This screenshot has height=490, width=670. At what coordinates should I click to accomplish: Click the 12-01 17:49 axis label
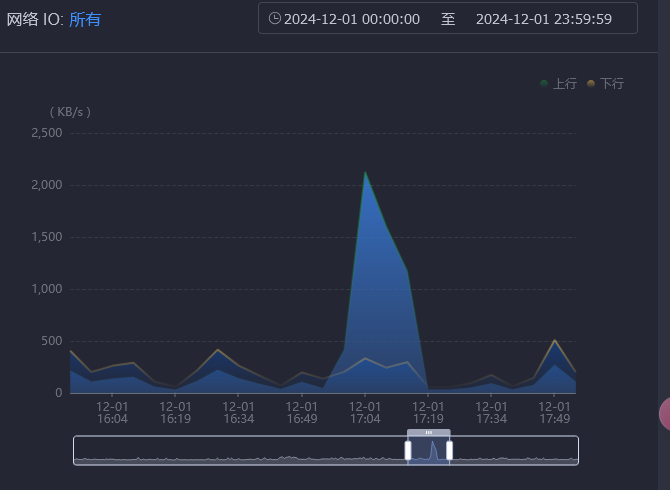554,413
